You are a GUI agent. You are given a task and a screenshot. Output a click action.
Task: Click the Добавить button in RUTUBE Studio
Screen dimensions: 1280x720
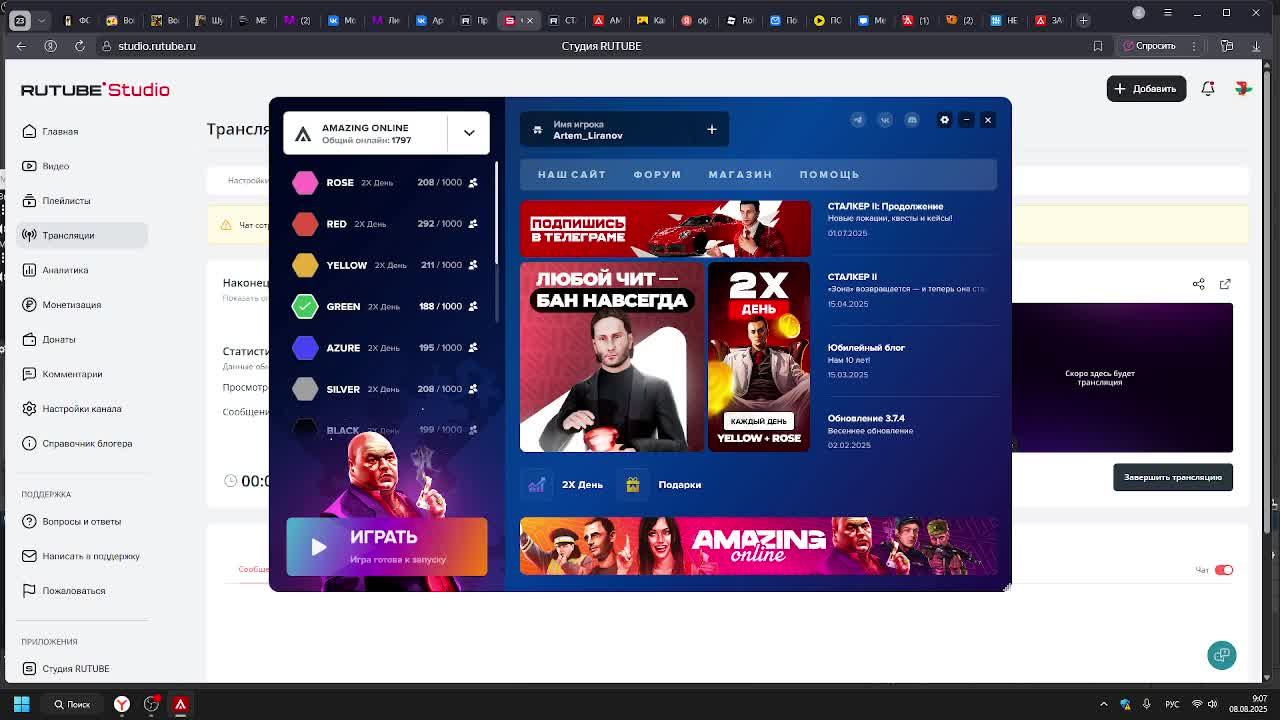coord(1145,89)
